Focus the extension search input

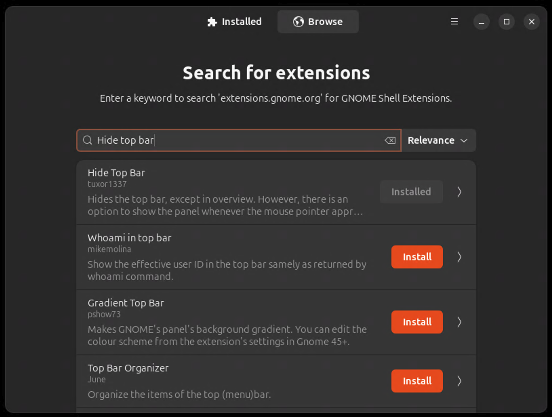point(239,140)
